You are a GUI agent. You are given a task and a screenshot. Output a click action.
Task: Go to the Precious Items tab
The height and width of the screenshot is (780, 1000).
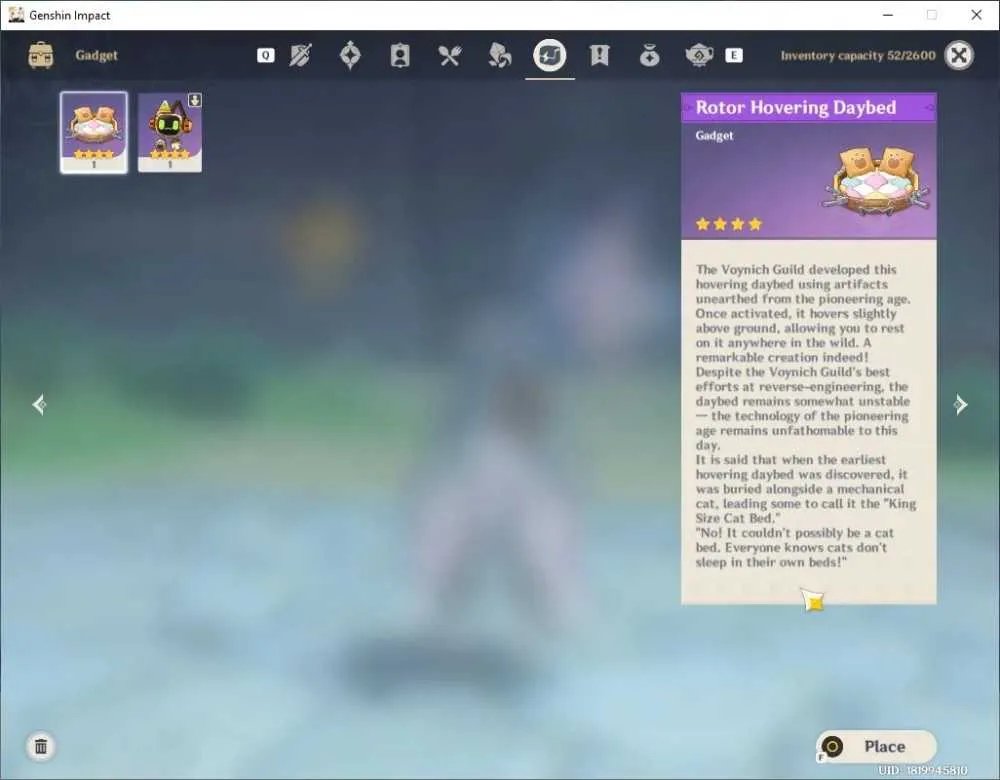click(x=649, y=55)
